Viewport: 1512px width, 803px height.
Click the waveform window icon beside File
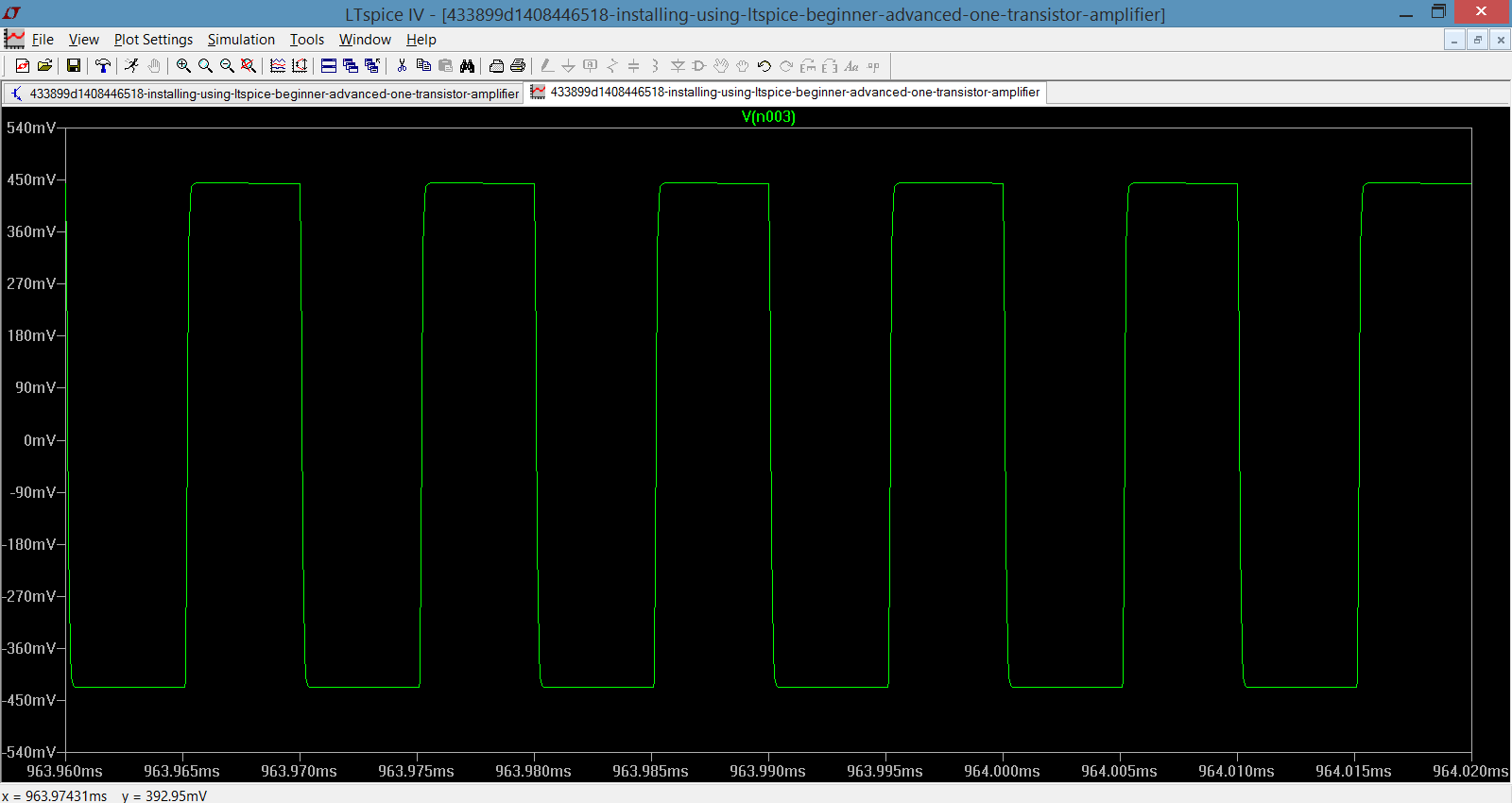click(14, 39)
